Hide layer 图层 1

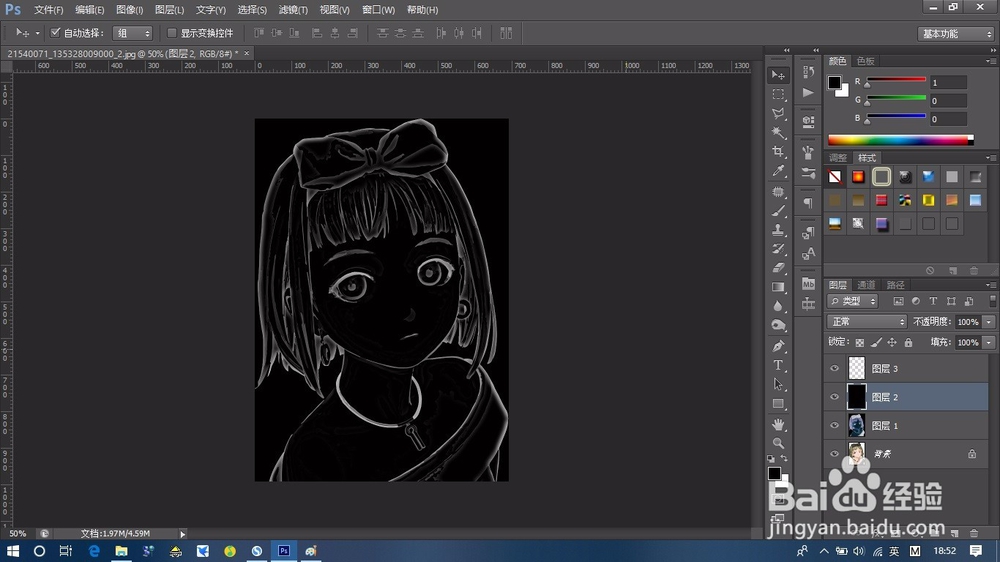pyautogui.click(x=834, y=425)
